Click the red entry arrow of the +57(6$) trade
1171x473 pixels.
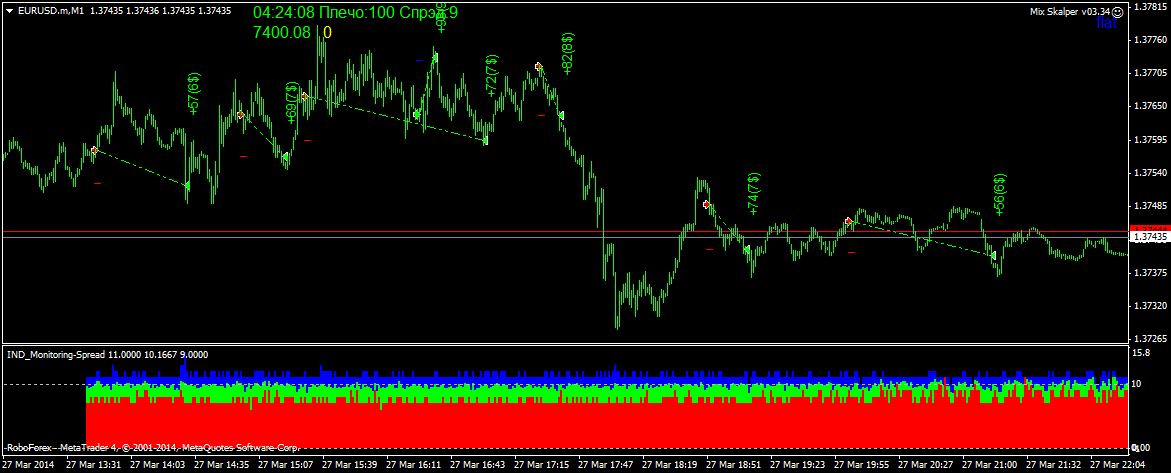pyautogui.click(x=94, y=150)
